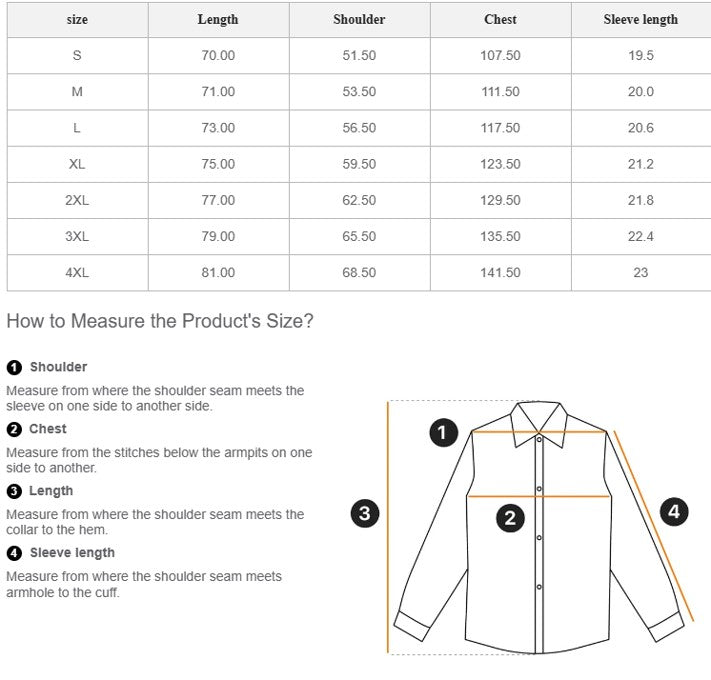This screenshot has height=680, width=711.
Task: Click the bullet 1 icon next to Shoulder heading
Action: (14, 367)
